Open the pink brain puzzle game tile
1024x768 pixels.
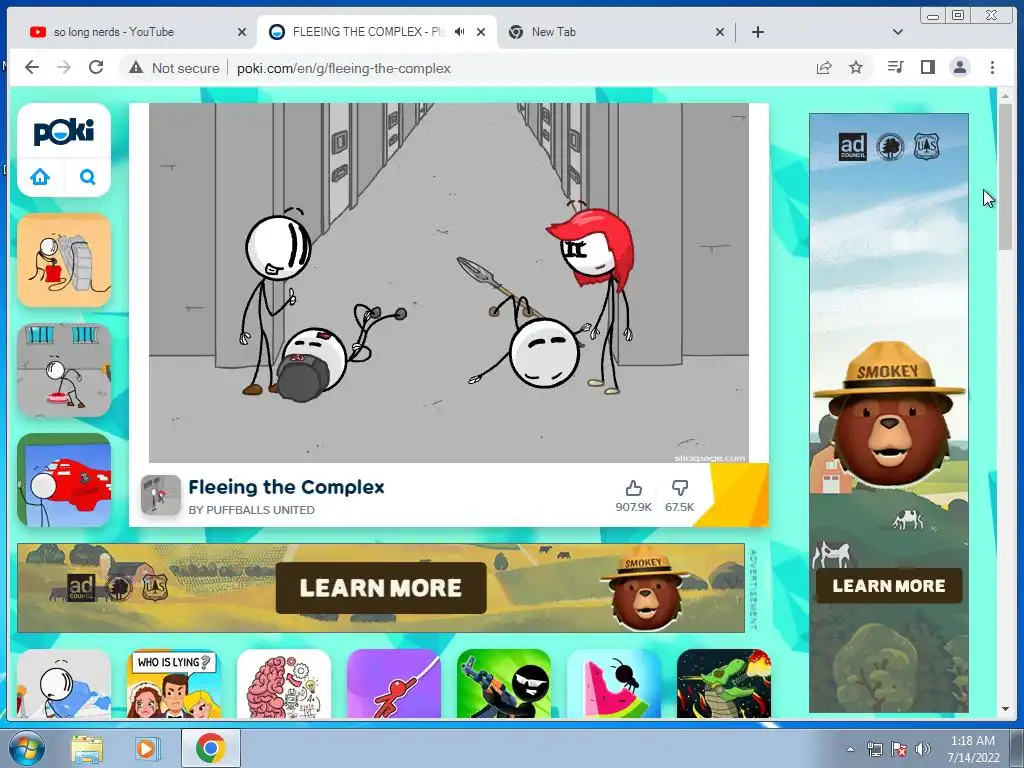pos(284,684)
